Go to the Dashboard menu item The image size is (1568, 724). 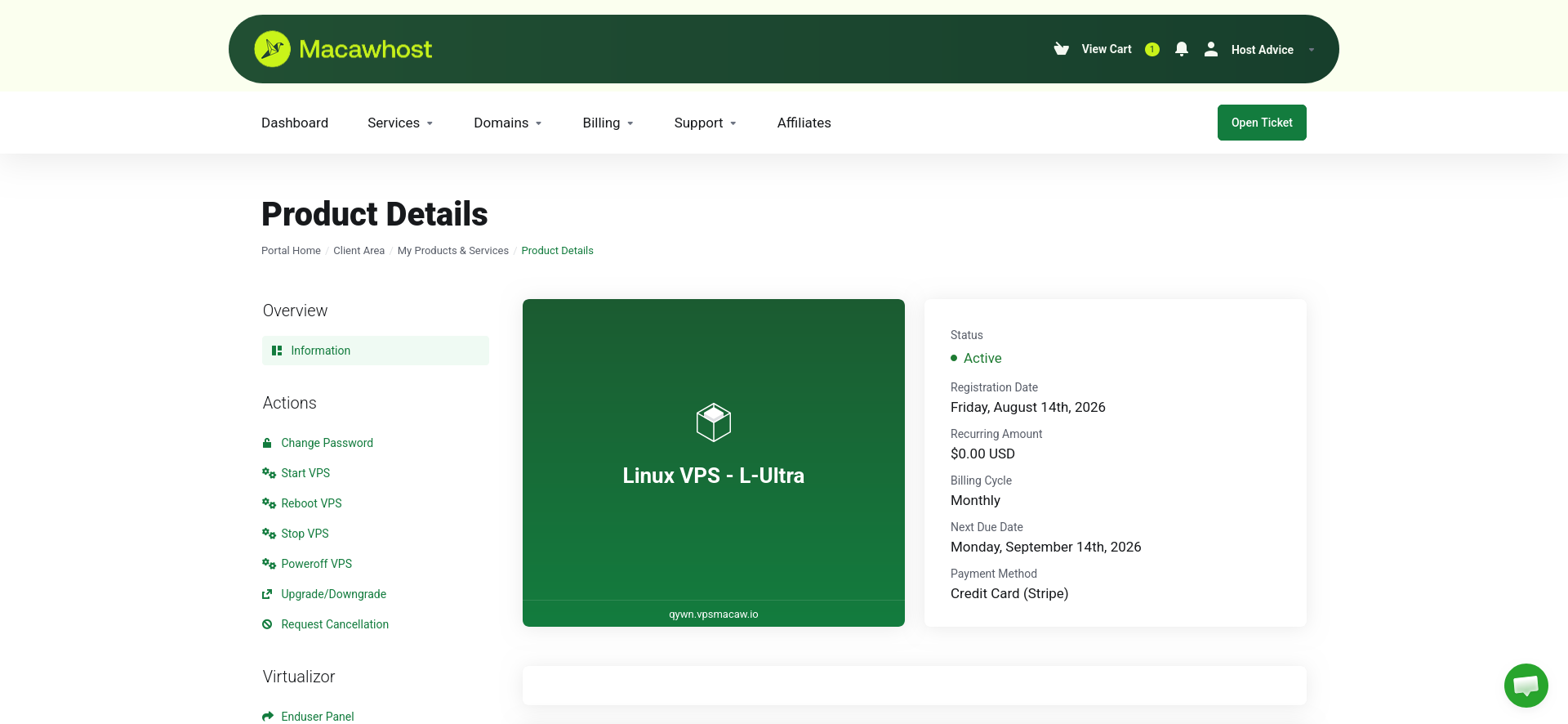tap(295, 123)
